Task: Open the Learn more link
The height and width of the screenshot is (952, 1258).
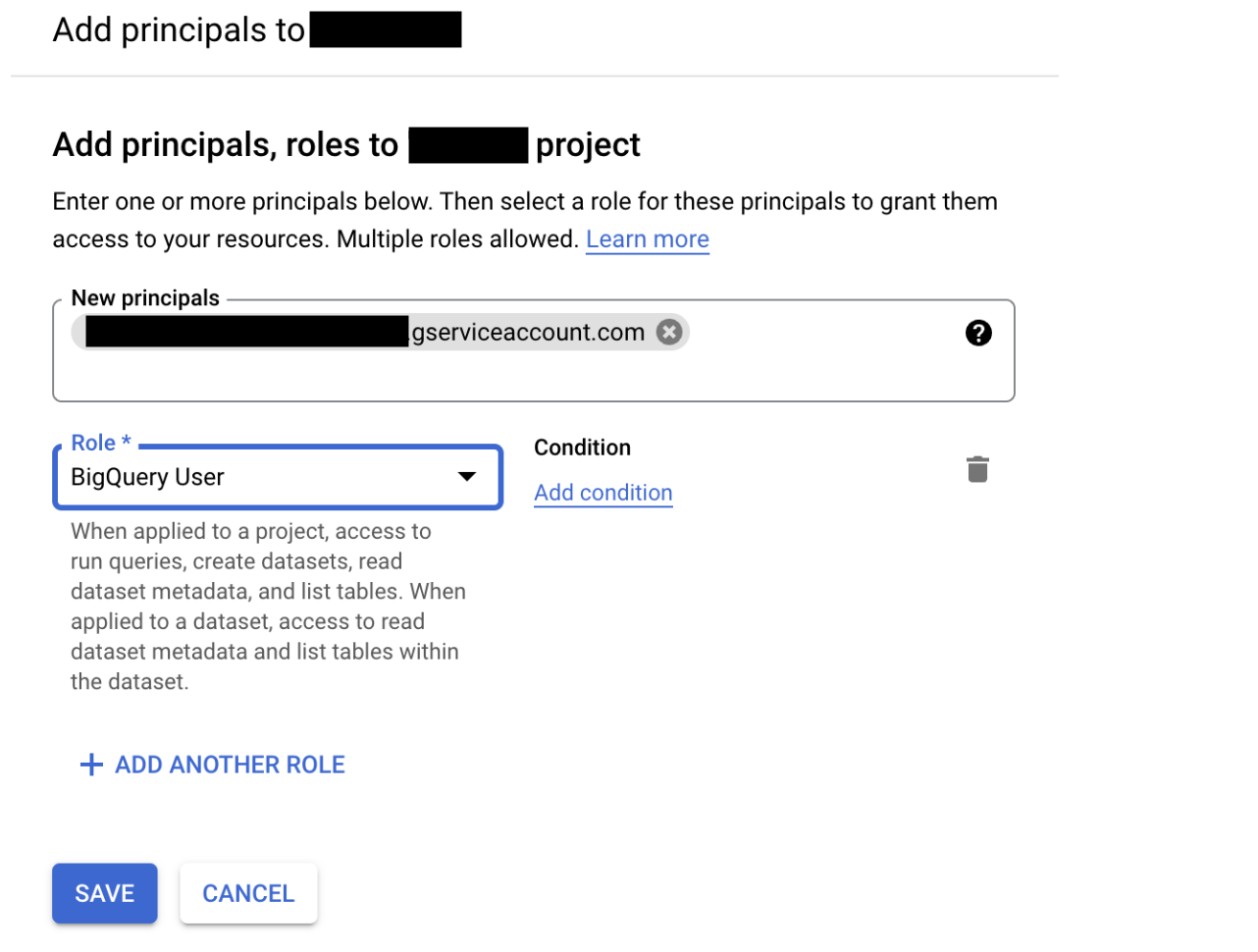Action: coord(647,239)
